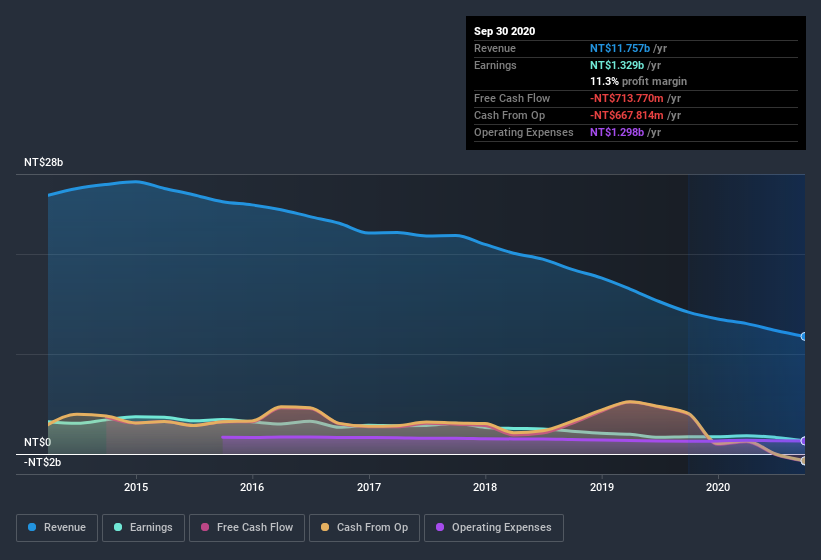Click the Earnings row label in tooltip
The height and width of the screenshot is (560, 821).
tap(495, 65)
